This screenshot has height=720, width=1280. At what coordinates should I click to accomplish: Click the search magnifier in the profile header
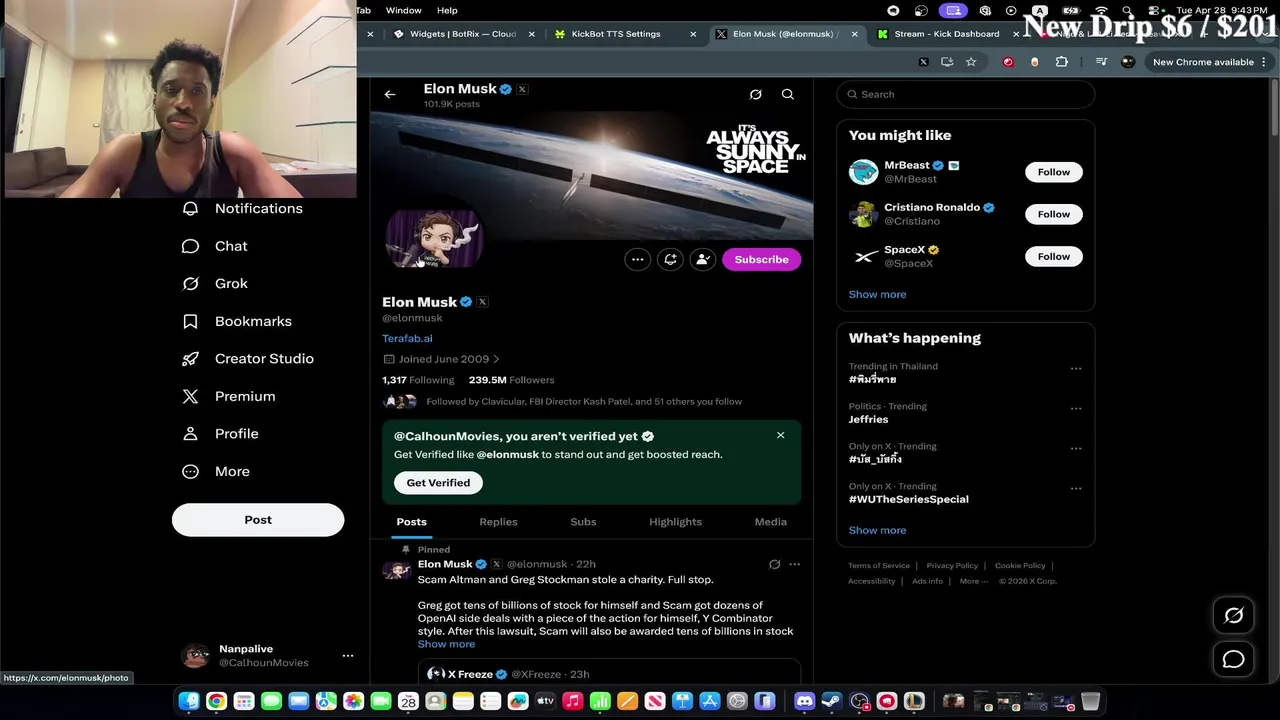click(788, 94)
